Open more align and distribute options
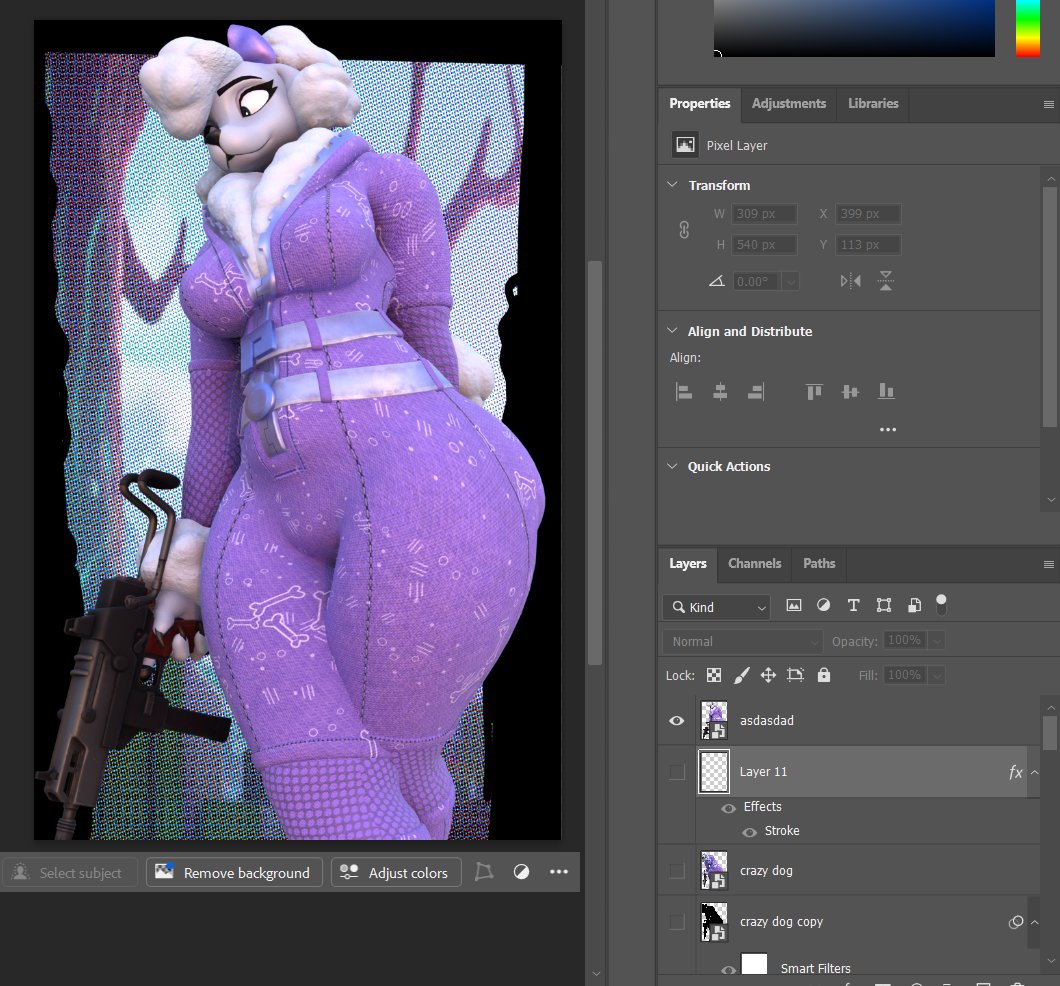The width and height of the screenshot is (1060, 986). click(888, 430)
